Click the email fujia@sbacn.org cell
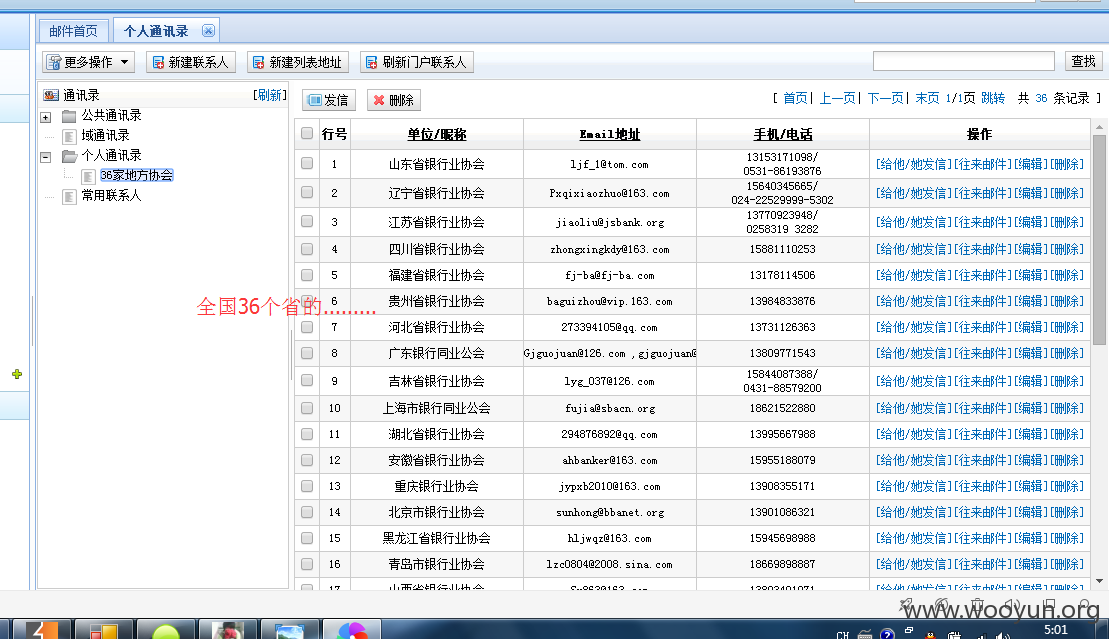Screen dimensions: 1109x639 click(x=610, y=408)
